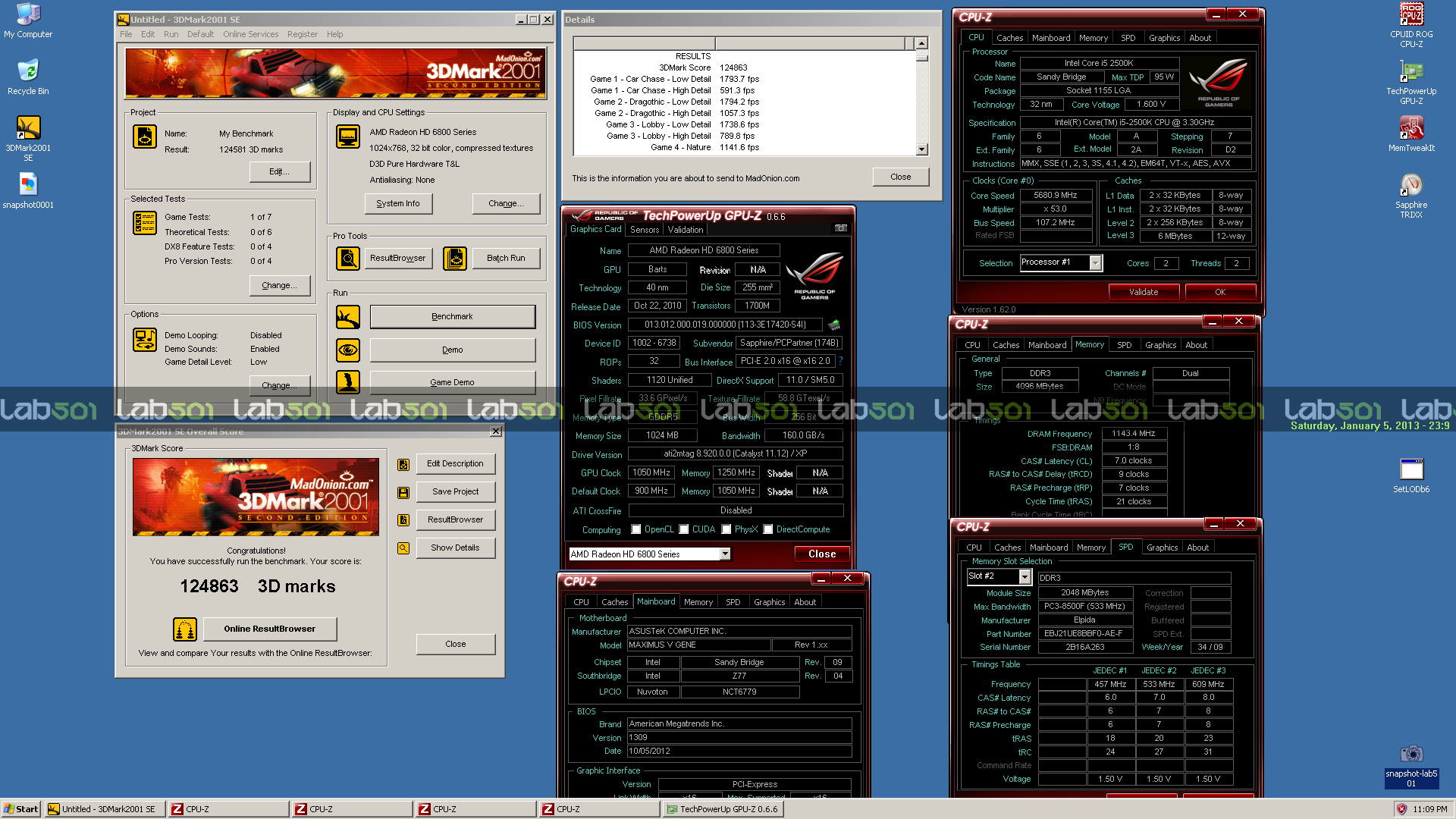
Task: Open the Online Services menu in 3DMark2001
Action: point(250,34)
